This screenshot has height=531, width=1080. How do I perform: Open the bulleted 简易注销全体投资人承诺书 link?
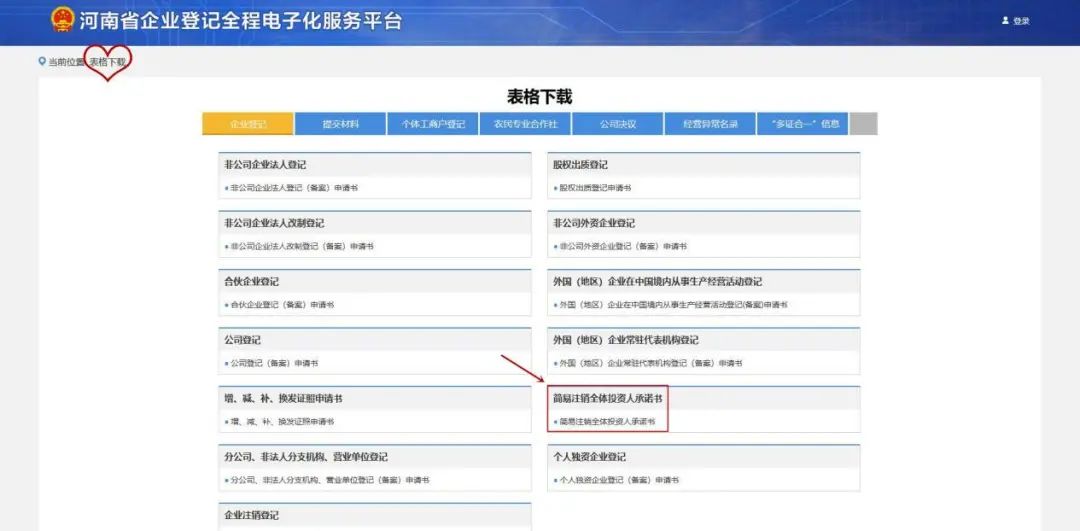pos(607,421)
